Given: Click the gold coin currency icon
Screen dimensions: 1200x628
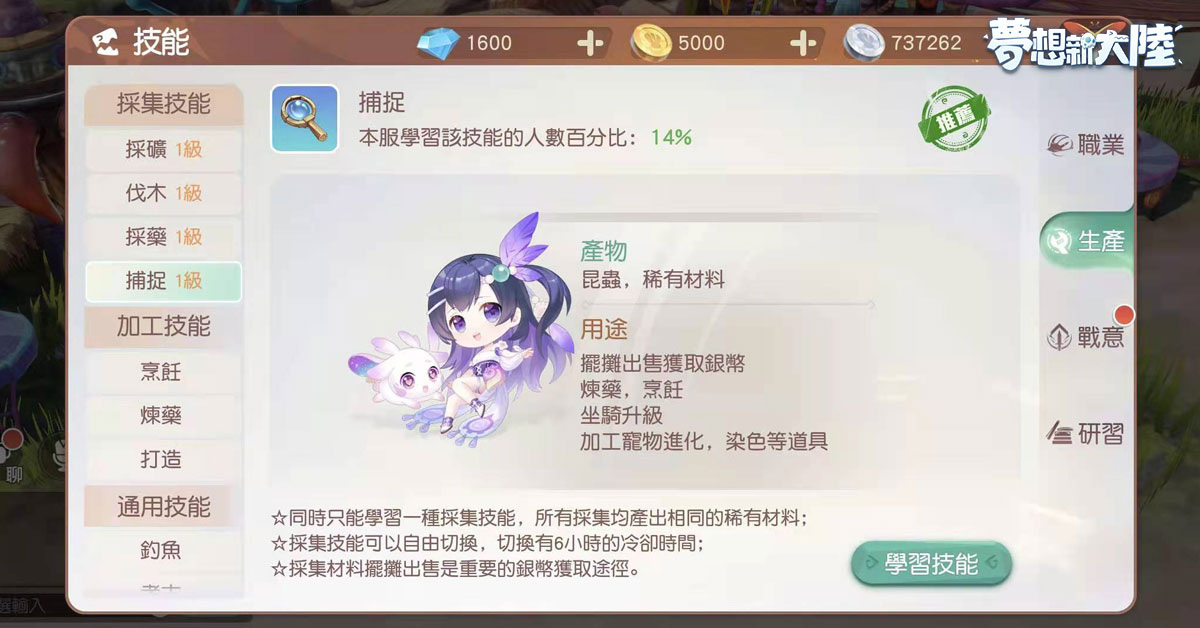Looking at the screenshot, I should (x=651, y=43).
